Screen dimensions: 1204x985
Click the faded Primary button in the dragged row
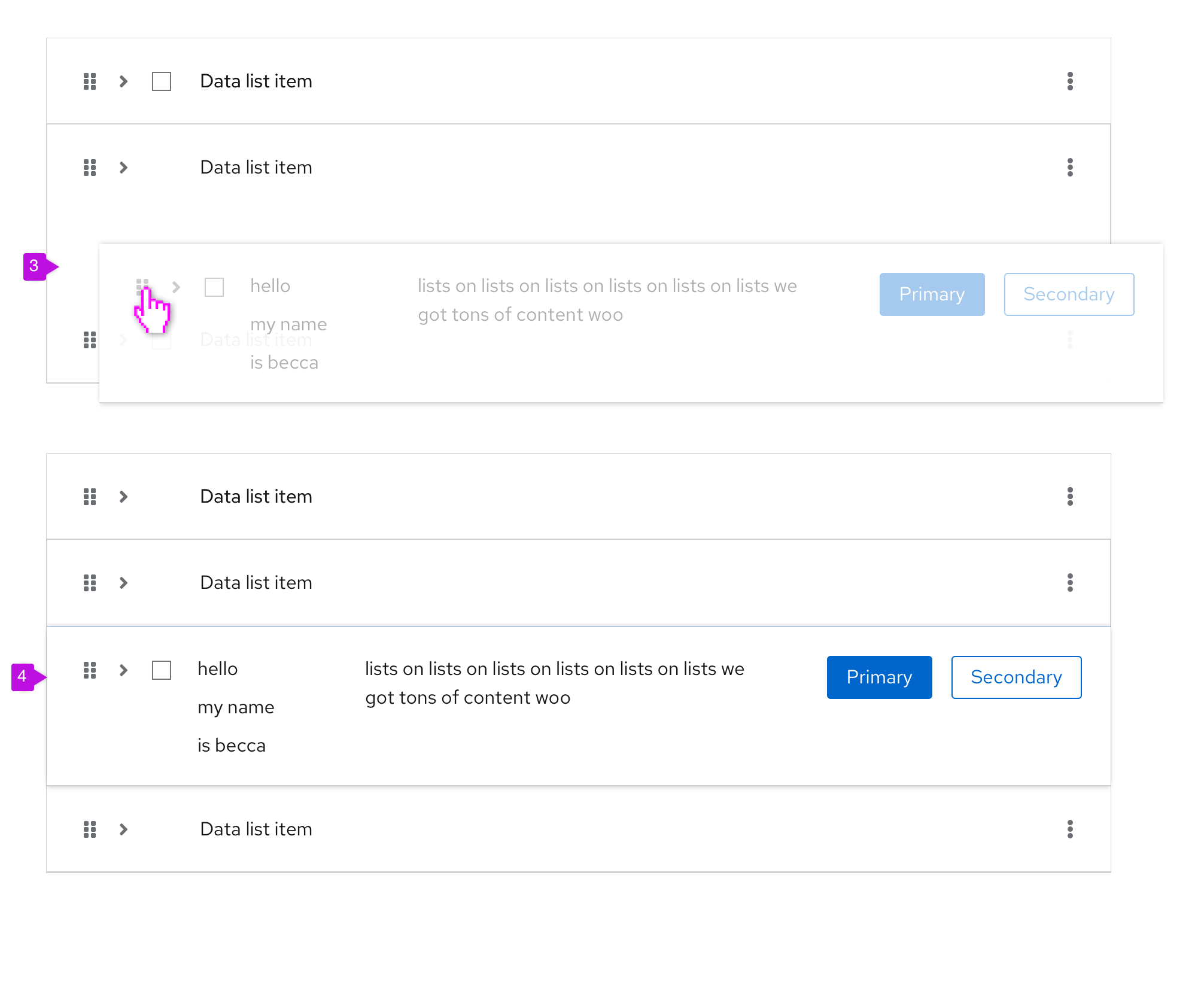point(932,294)
